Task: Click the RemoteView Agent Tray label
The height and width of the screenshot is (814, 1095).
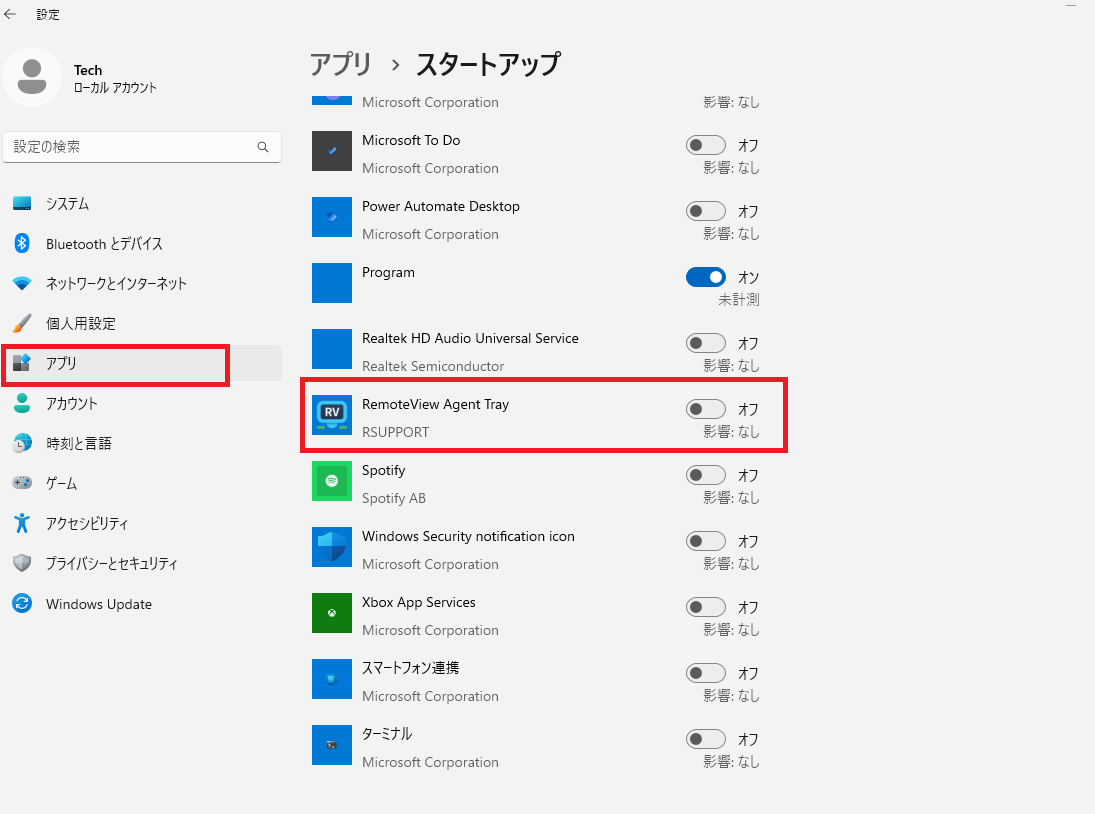Action: click(435, 404)
